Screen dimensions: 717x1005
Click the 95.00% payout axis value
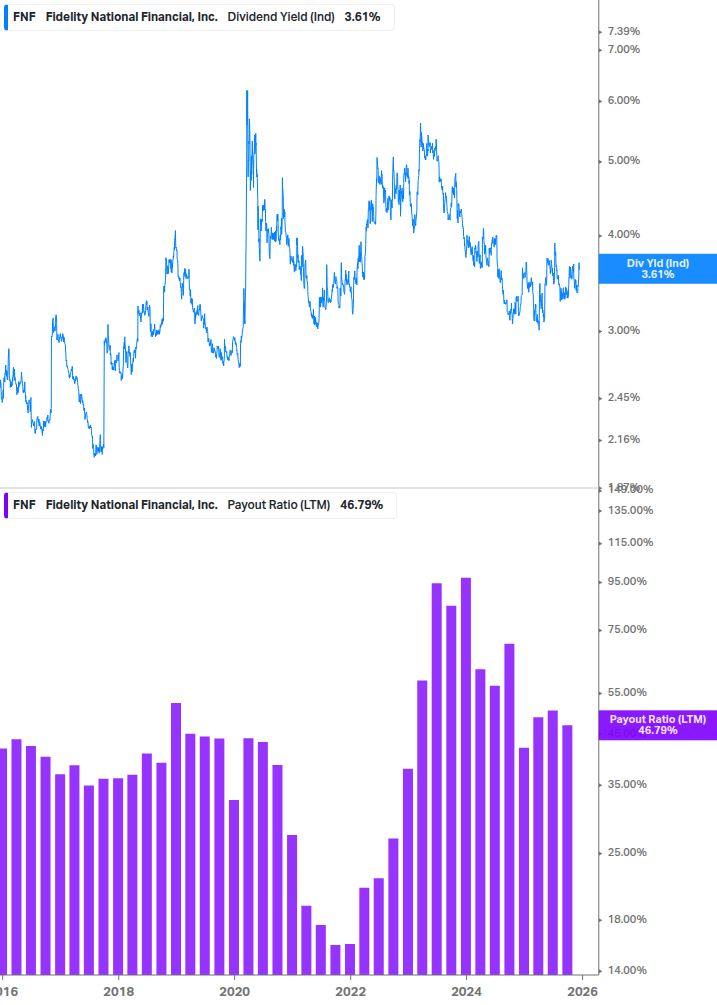(x=627, y=582)
